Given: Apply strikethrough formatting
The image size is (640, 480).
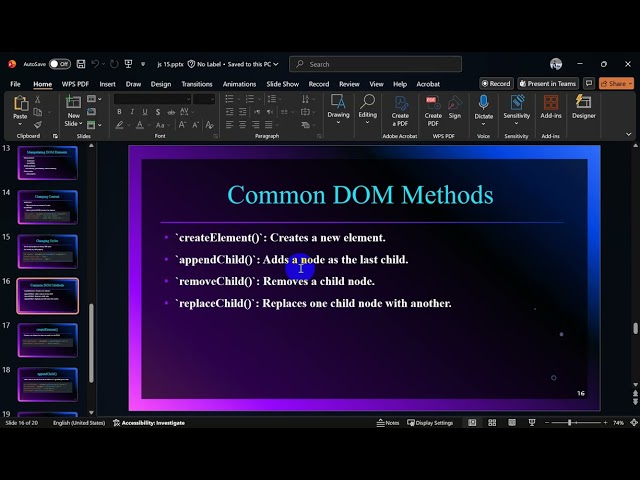Looking at the screenshot, I should tap(171, 112).
